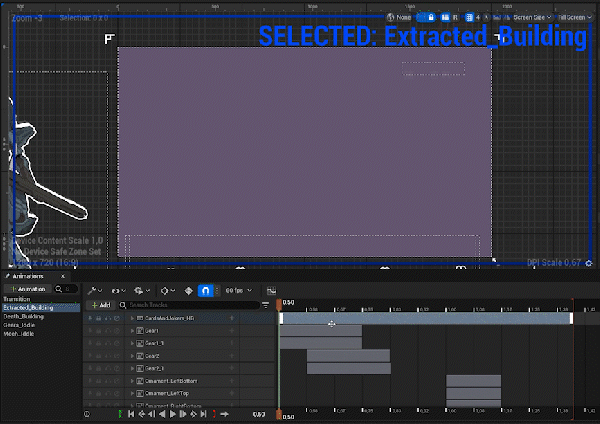Open the Key Options crosshair menu
Image resolution: width=600 pixels, height=424 pixels.
point(168,291)
